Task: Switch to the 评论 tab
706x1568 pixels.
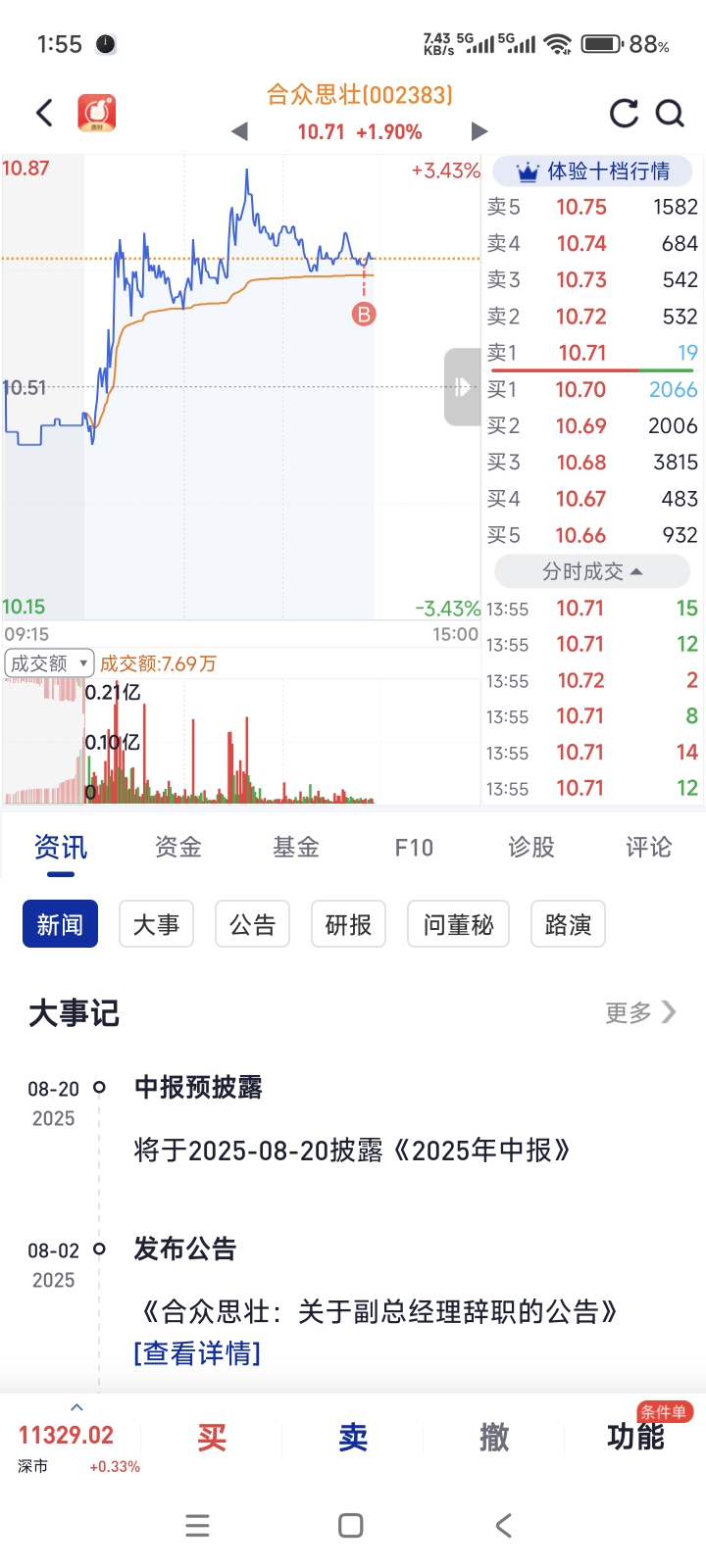Action: tap(649, 848)
